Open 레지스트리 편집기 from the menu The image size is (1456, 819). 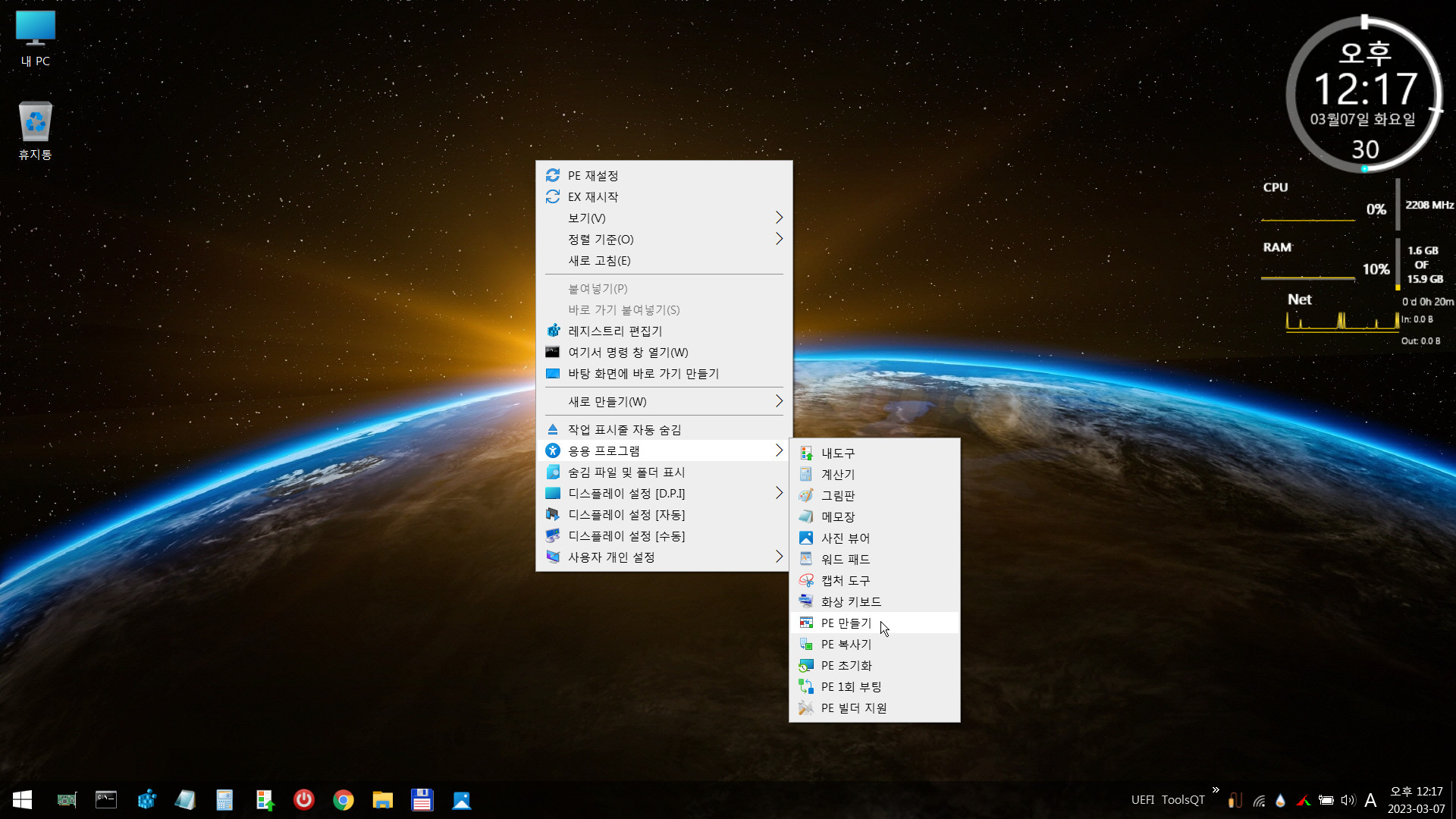(x=664, y=331)
